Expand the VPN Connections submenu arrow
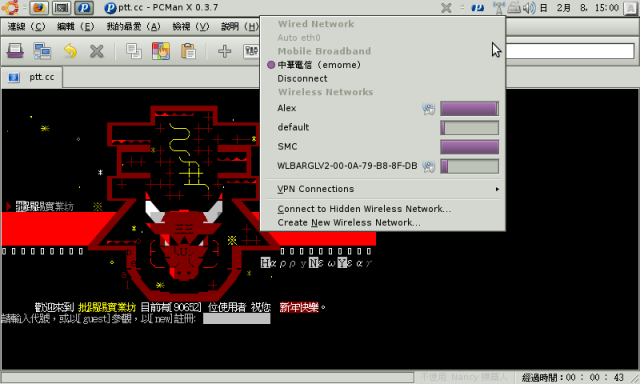Image resolution: width=640 pixels, height=384 pixels. [x=497, y=189]
